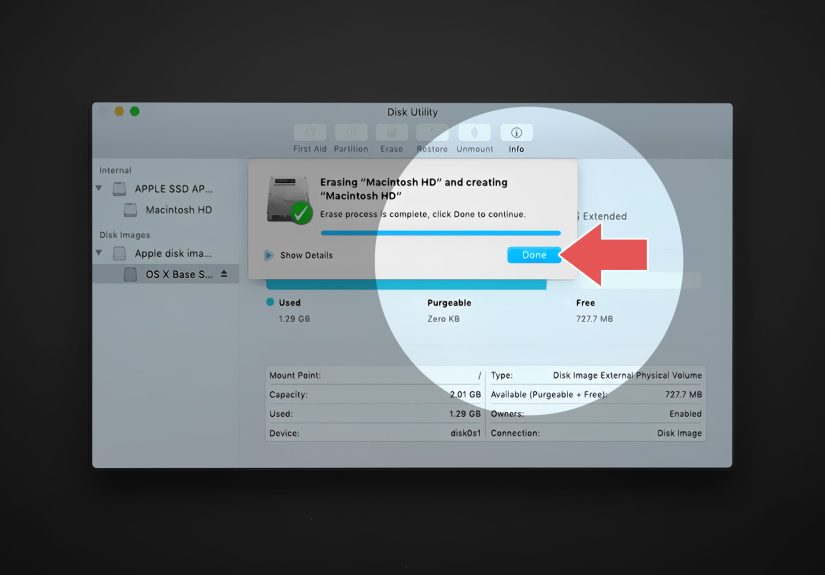Click the Partition toolbar icon

coord(351,133)
